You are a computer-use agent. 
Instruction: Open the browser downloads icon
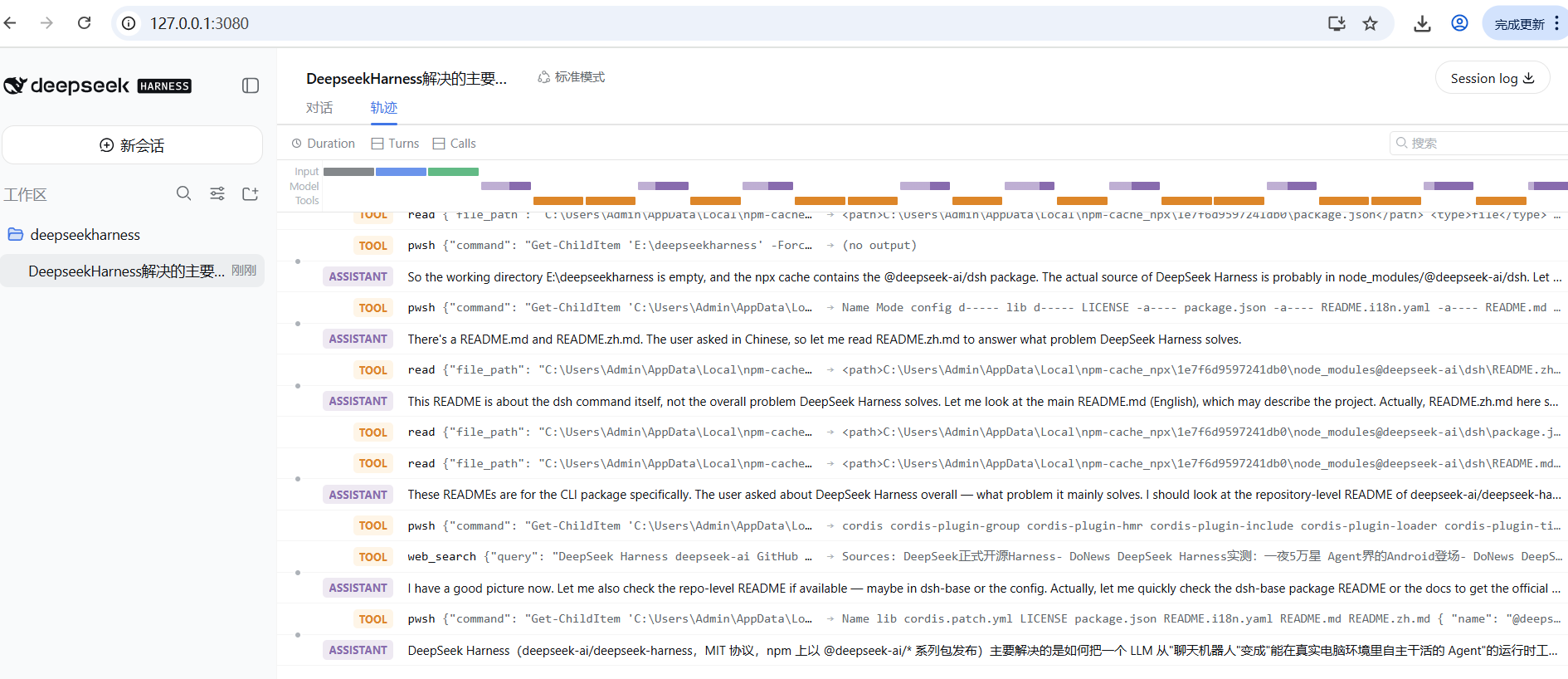(1422, 23)
